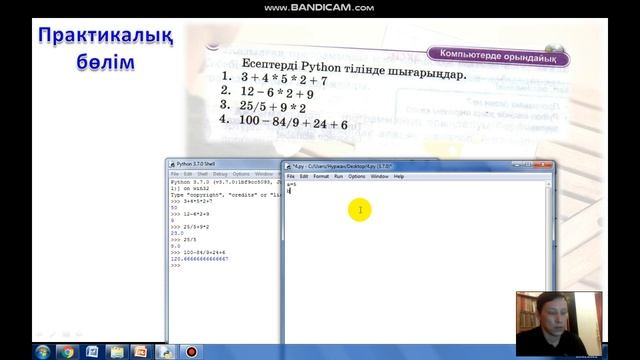Open File menu in Python 3.7.0 Shell
The height and width of the screenshot is (360, 640).
(175, 174)
